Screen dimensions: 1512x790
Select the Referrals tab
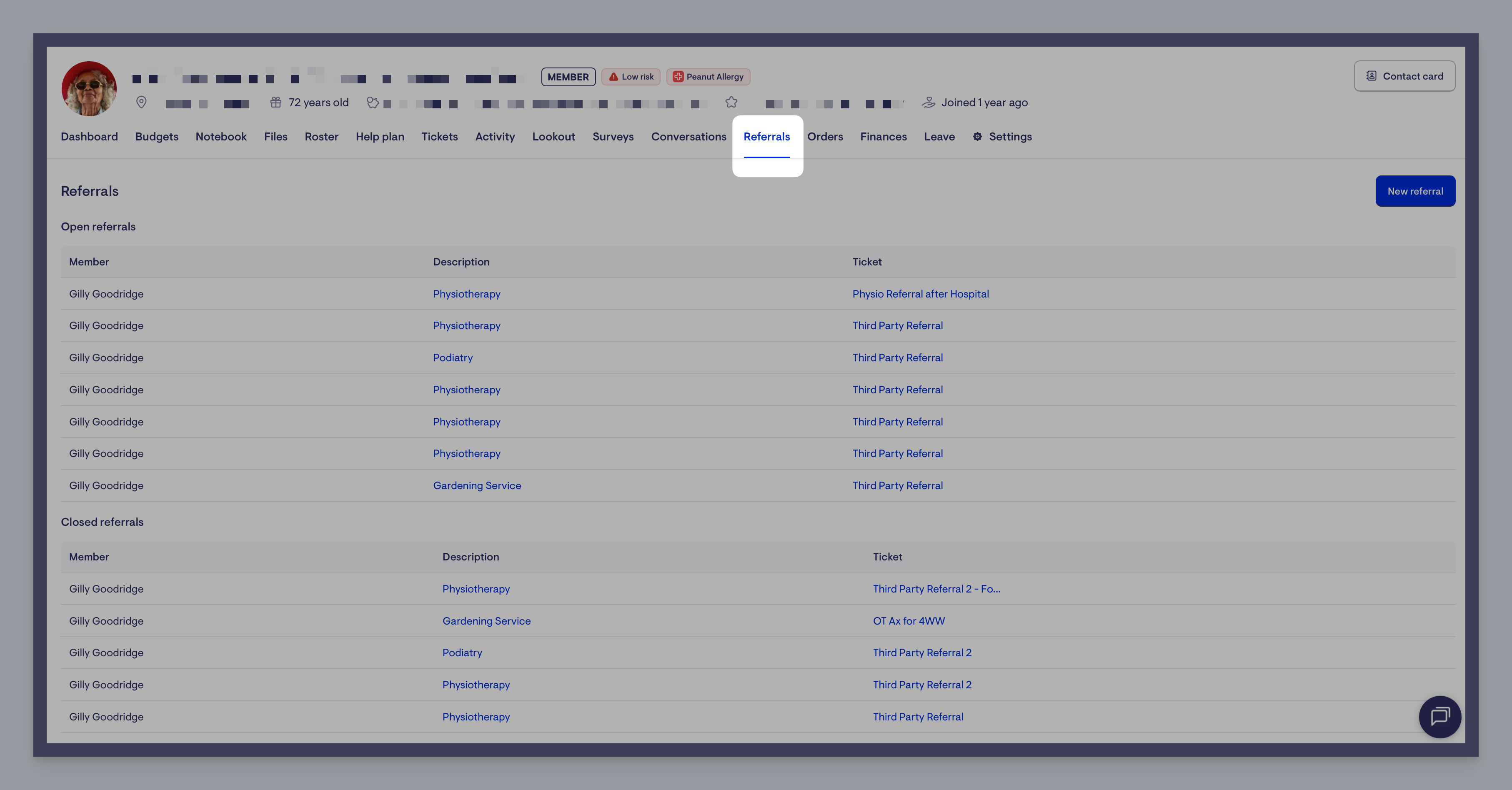pos(766,137)
